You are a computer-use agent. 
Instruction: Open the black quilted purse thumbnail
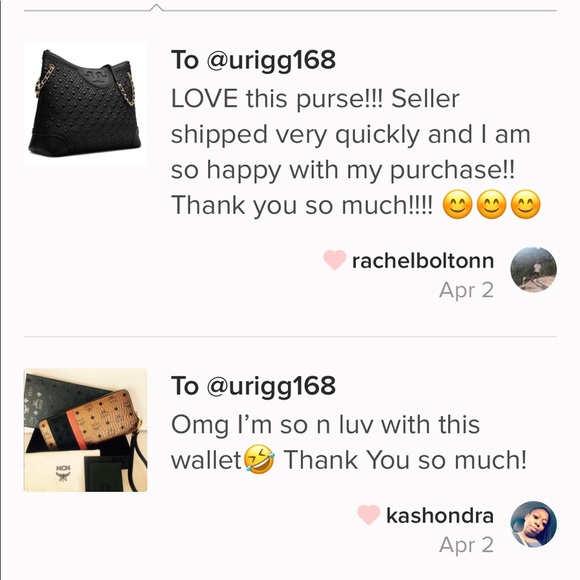click(x=85, y=104)
